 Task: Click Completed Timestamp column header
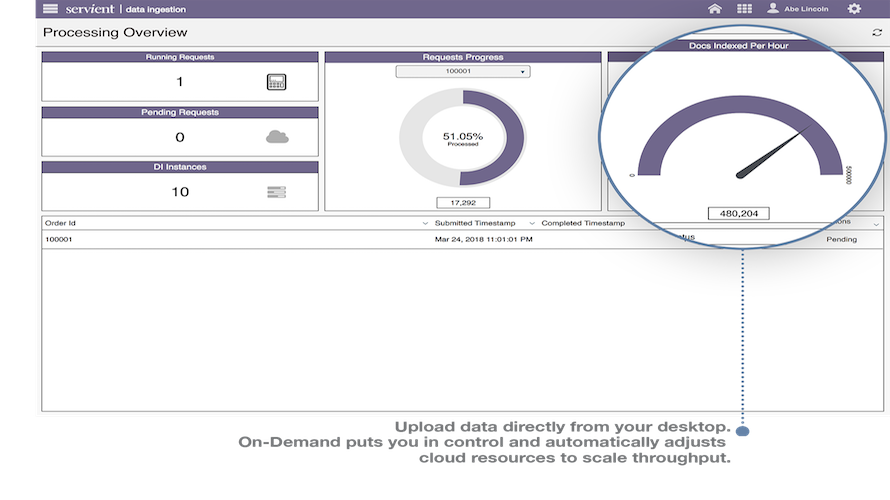point(583,223)
